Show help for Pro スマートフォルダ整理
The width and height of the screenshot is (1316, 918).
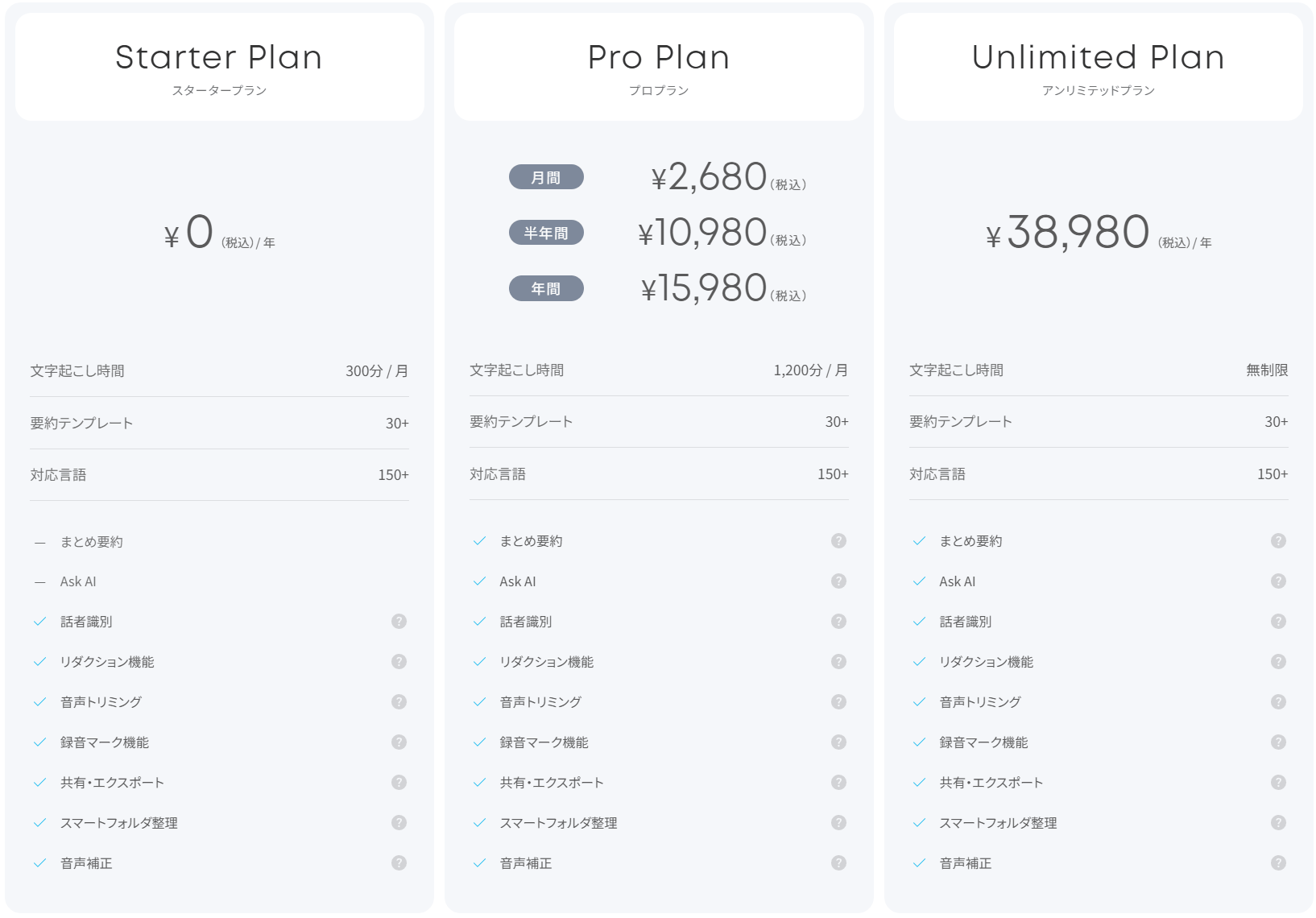coord(838,822)
